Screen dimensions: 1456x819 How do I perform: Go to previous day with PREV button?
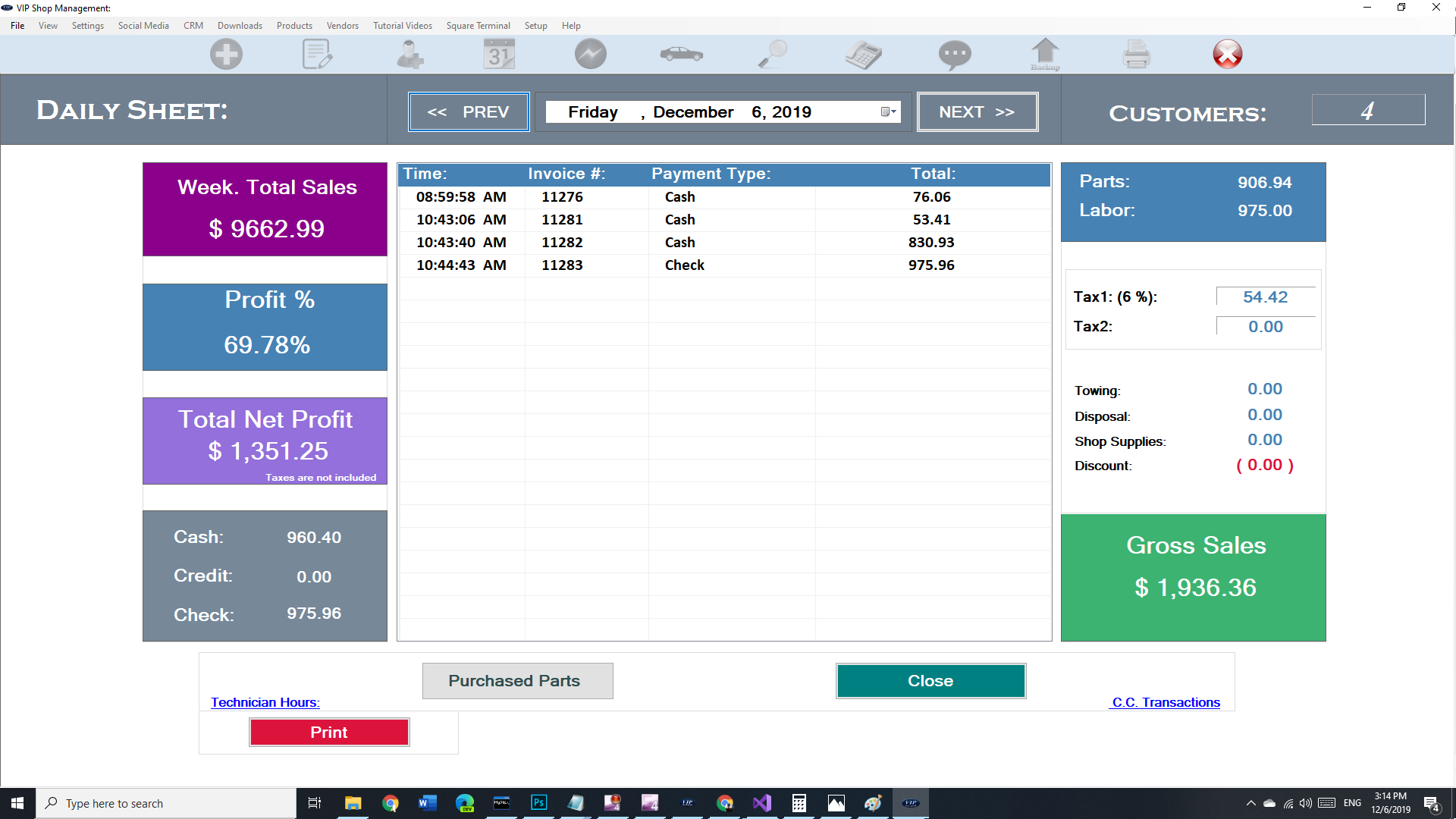(x=469, y=112)
